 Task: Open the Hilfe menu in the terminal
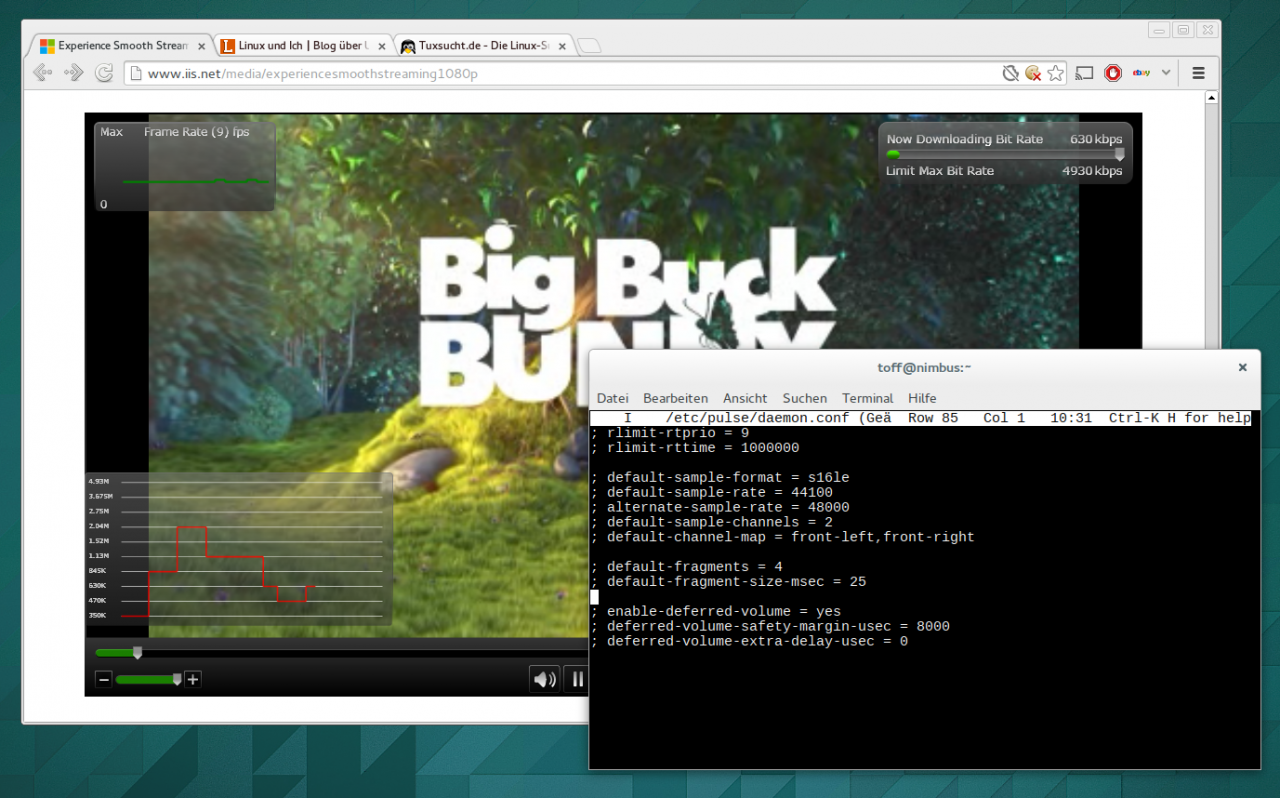click(922, 398)
